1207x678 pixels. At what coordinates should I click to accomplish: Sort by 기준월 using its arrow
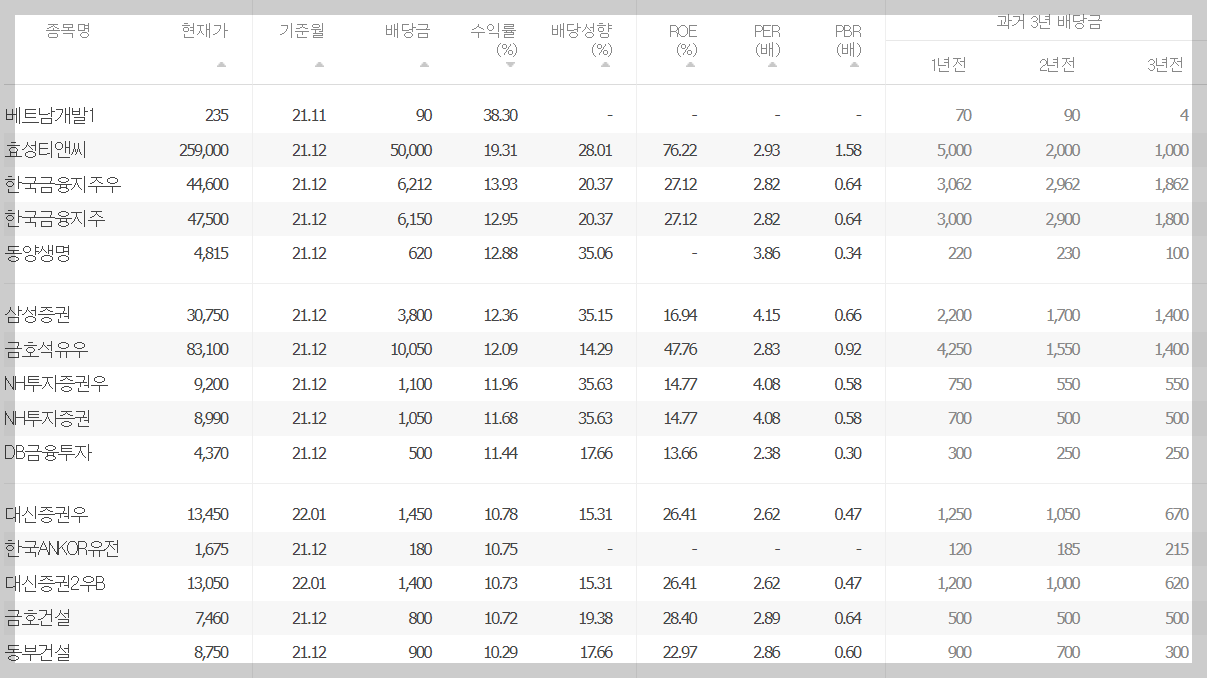(x=319, y=64)
